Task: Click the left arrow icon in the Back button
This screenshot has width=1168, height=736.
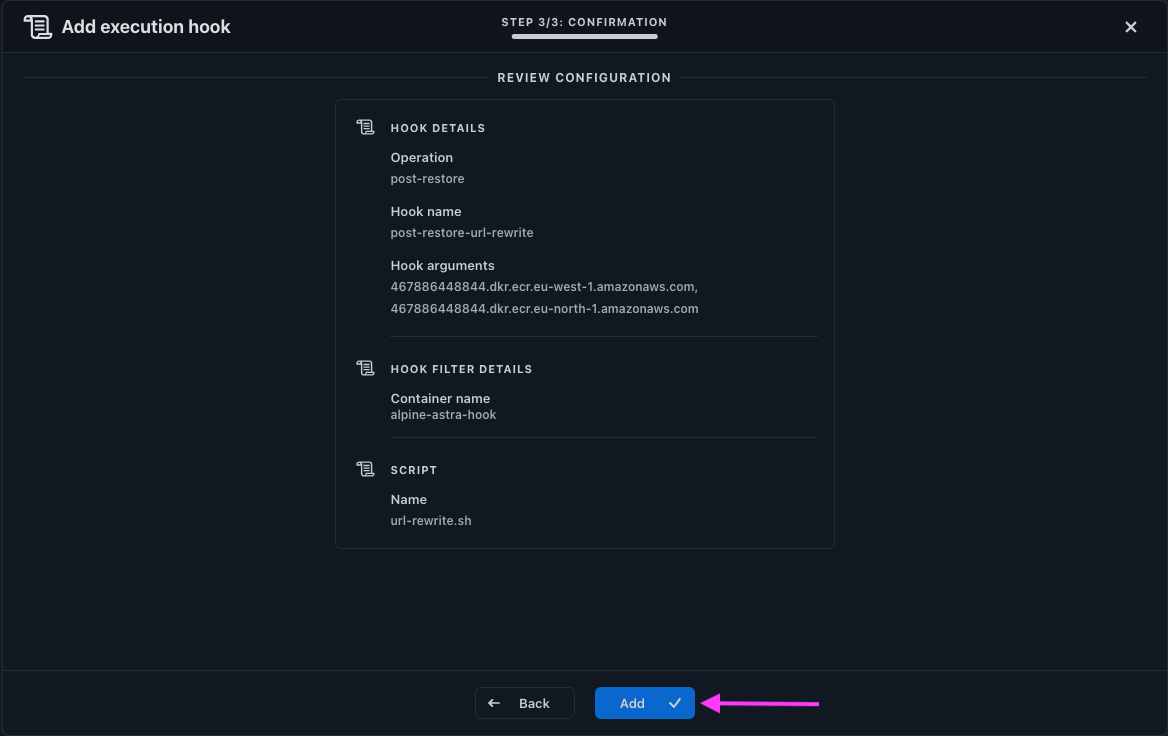Action: [x=493, y=703]
